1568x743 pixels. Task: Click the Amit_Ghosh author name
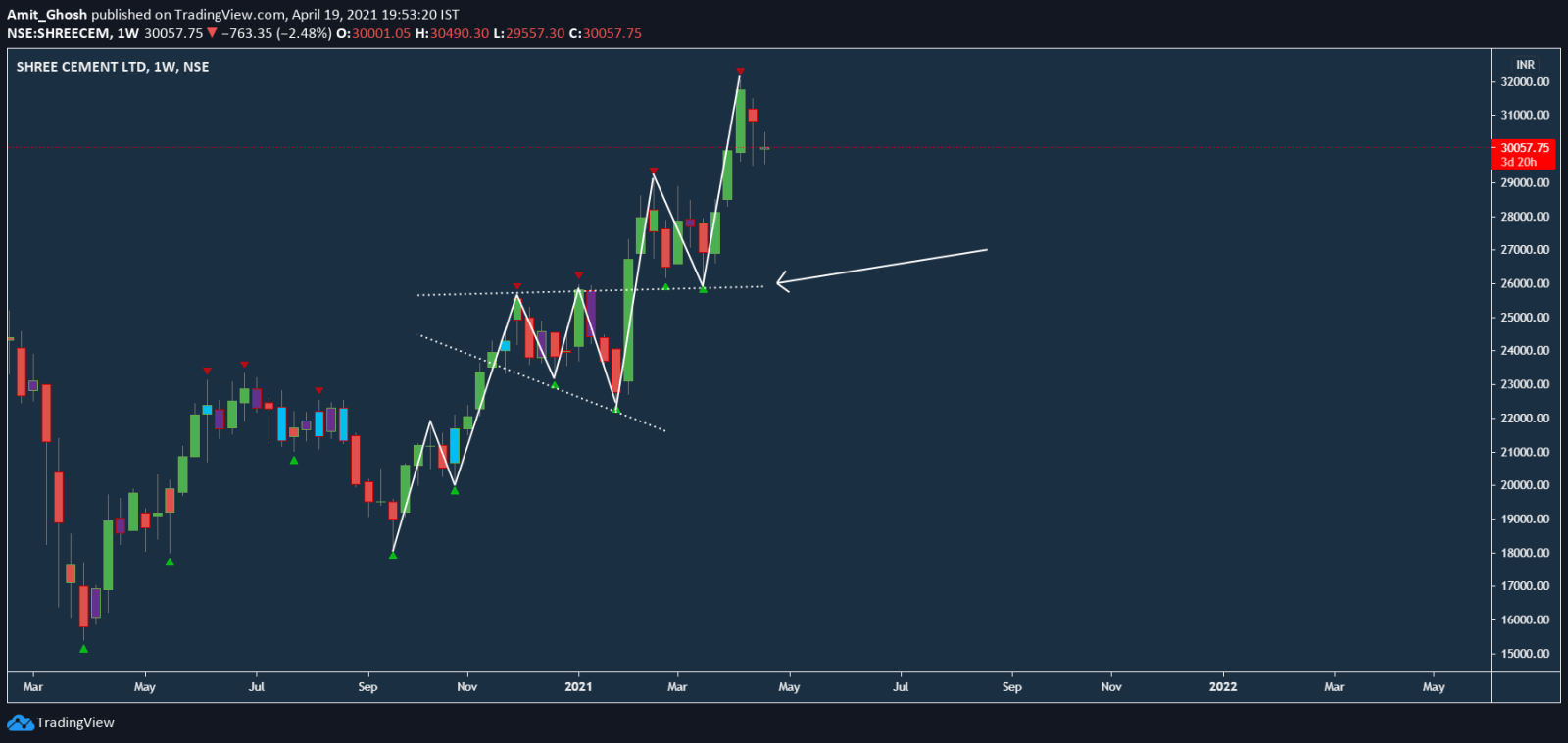coord(47,15)
